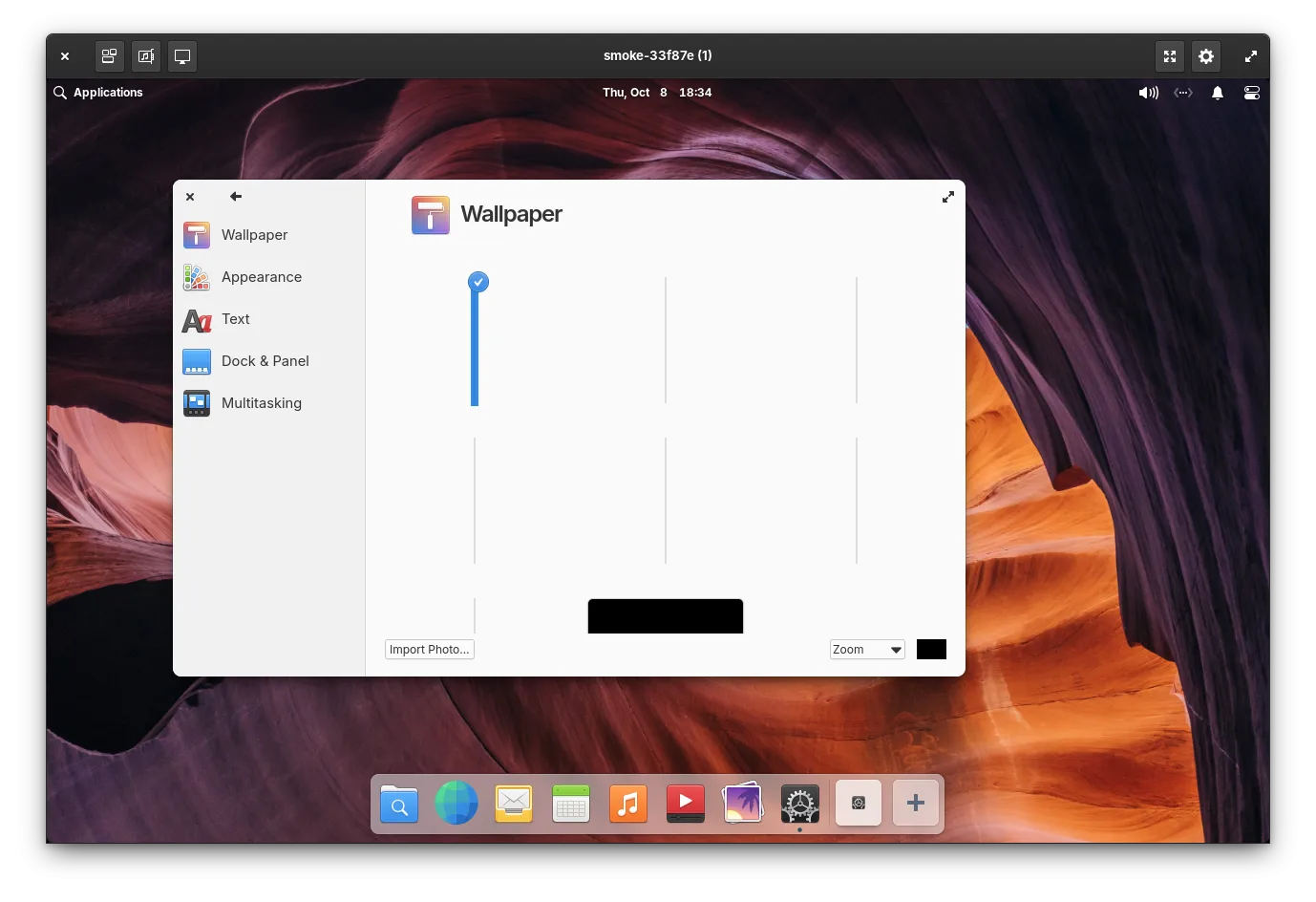Open the Photos app in dock
1316x902 pixels.
[743, 804]
